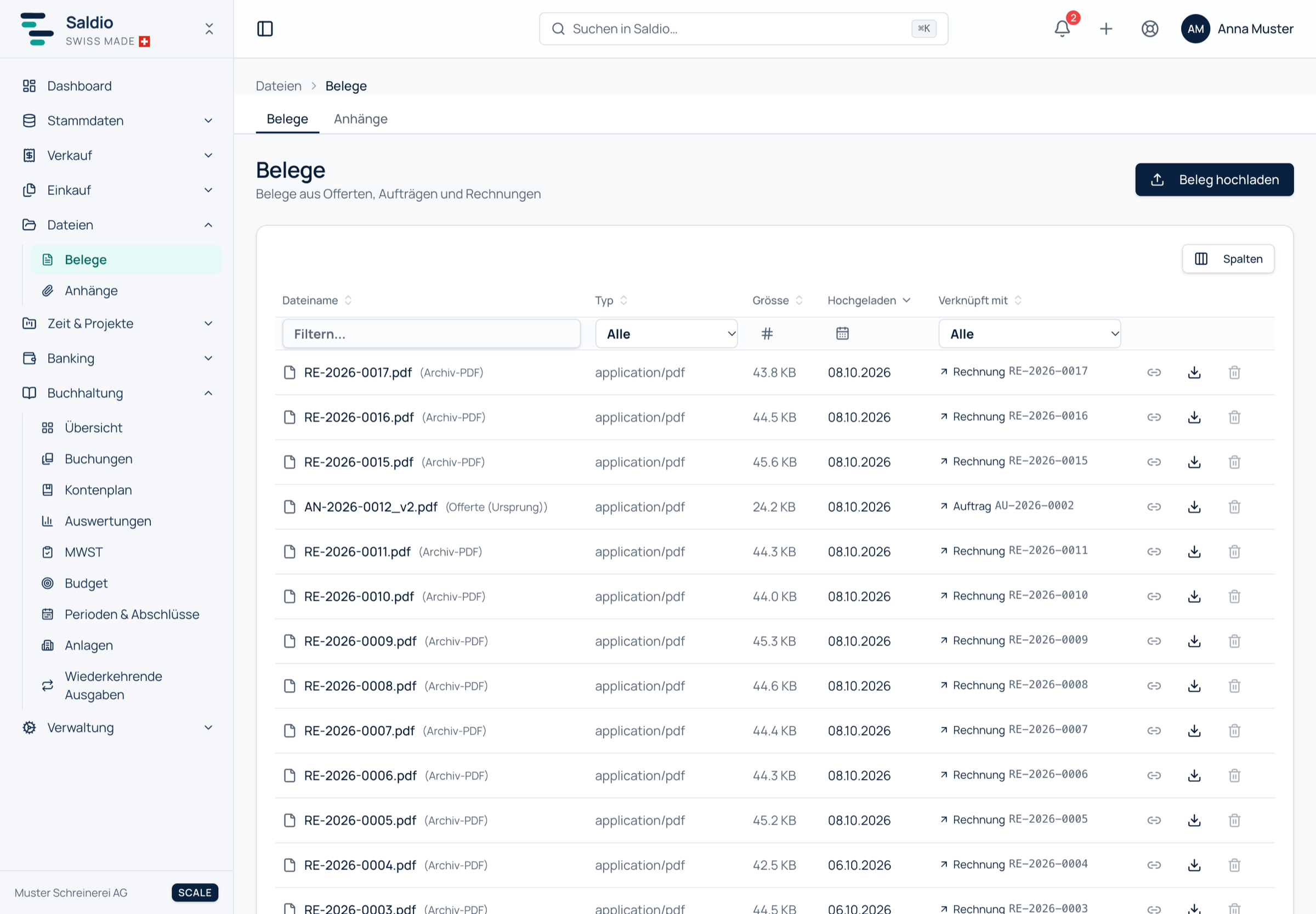Download RE-2026-0017.pdf file
1316x914 pixels.
pyautogui.click(x=1194, y=373)
